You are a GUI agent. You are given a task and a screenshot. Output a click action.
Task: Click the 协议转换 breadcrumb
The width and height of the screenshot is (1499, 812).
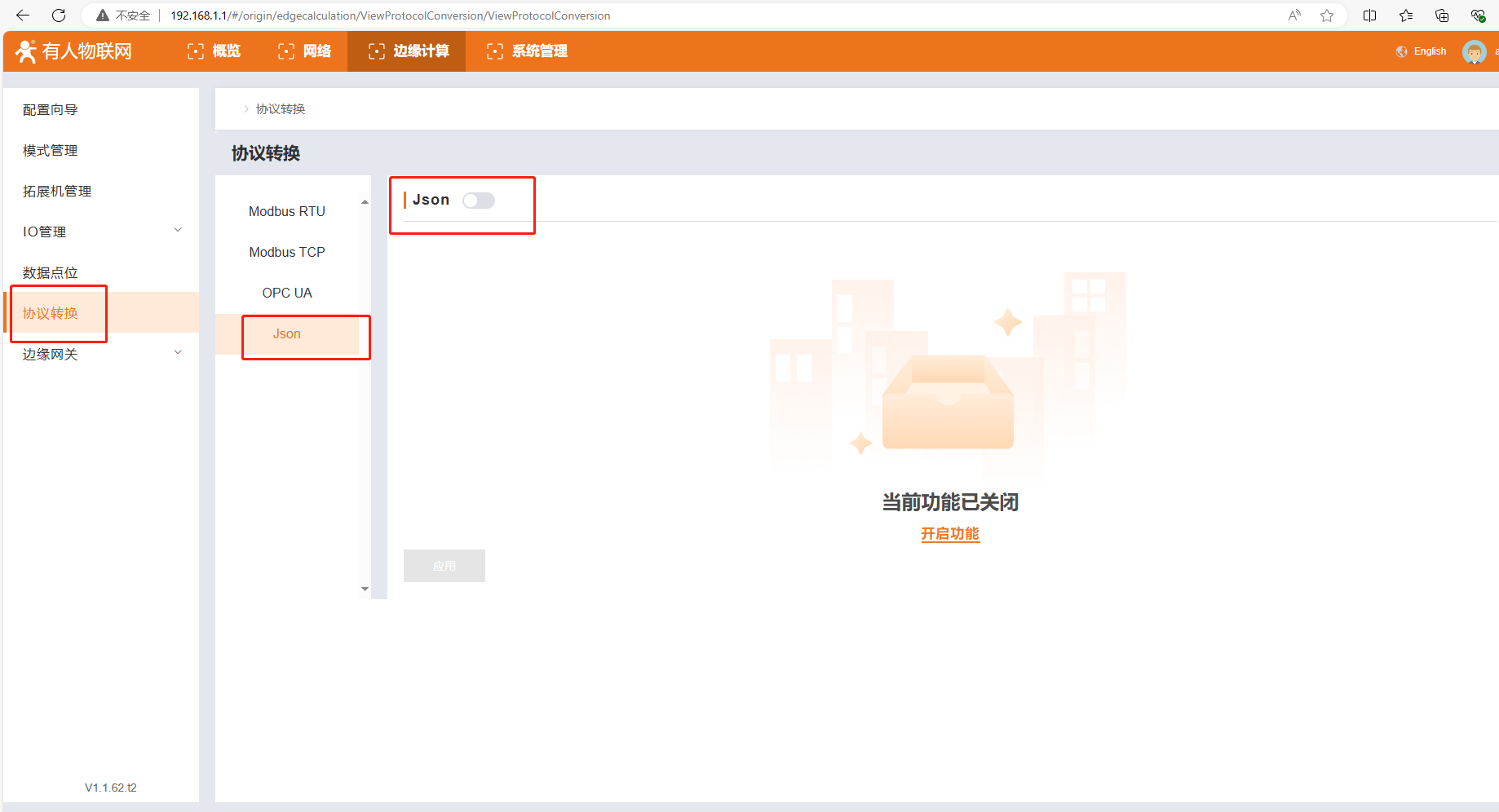click(x=281, y=109)
